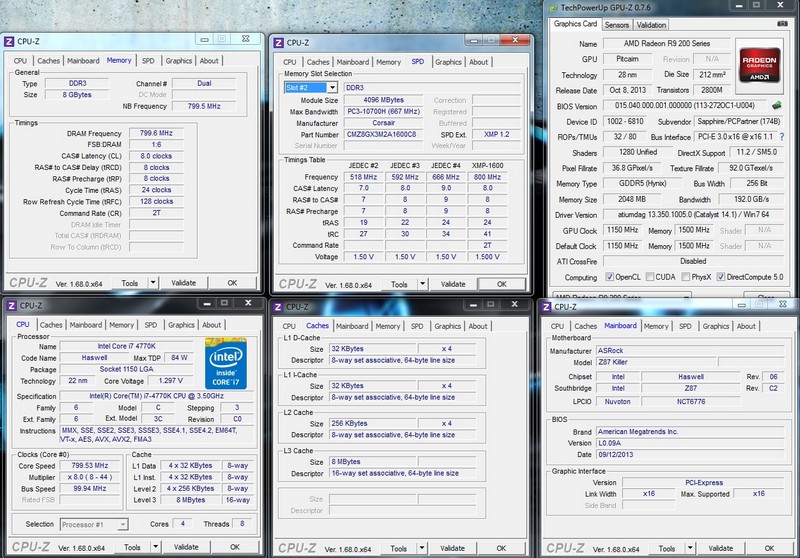
Task: Click the Memory Type field GDDR5 (Hynix)
Action: click(x=642, y=183)
